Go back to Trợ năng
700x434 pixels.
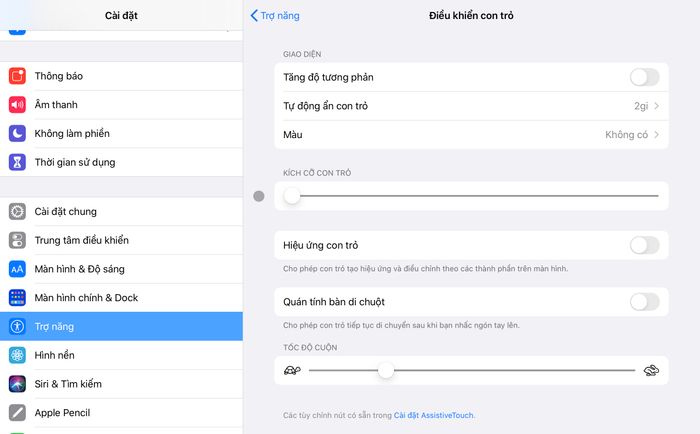274,15
